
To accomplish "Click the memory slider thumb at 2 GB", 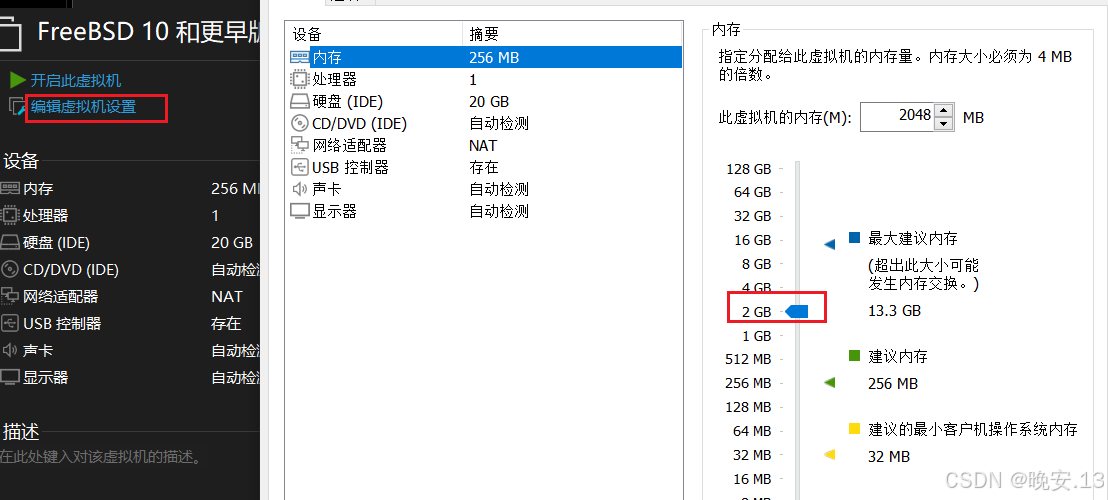I will click(x=796, y=311).
